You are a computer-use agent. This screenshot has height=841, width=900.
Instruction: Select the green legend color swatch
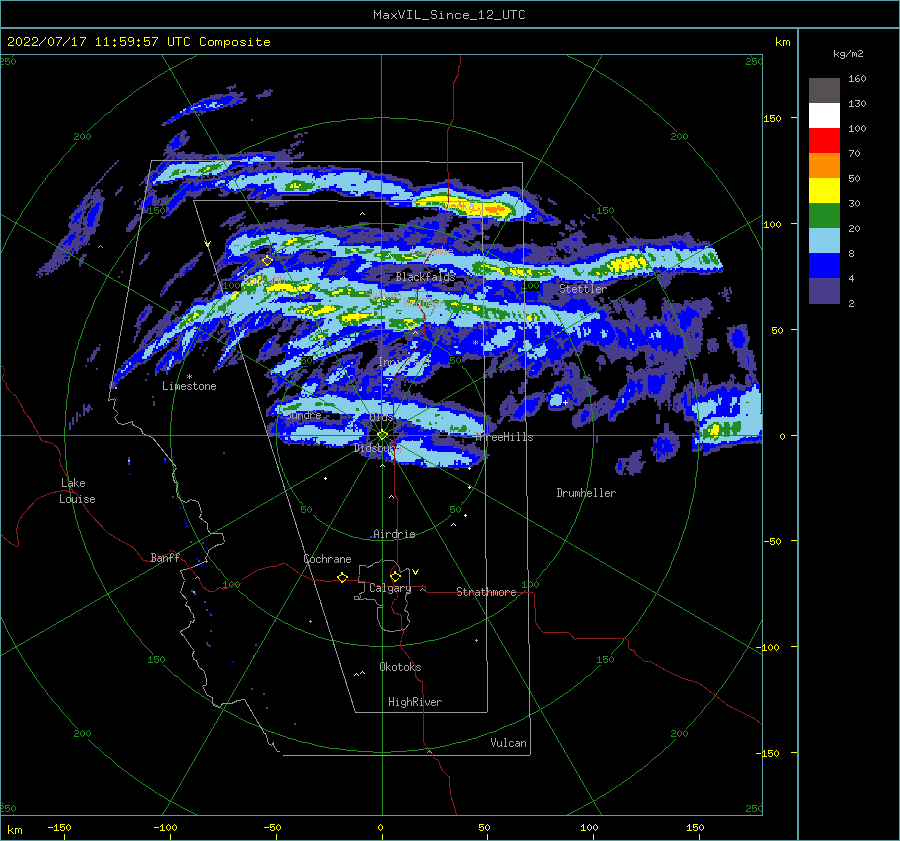(x=824, y=216)
